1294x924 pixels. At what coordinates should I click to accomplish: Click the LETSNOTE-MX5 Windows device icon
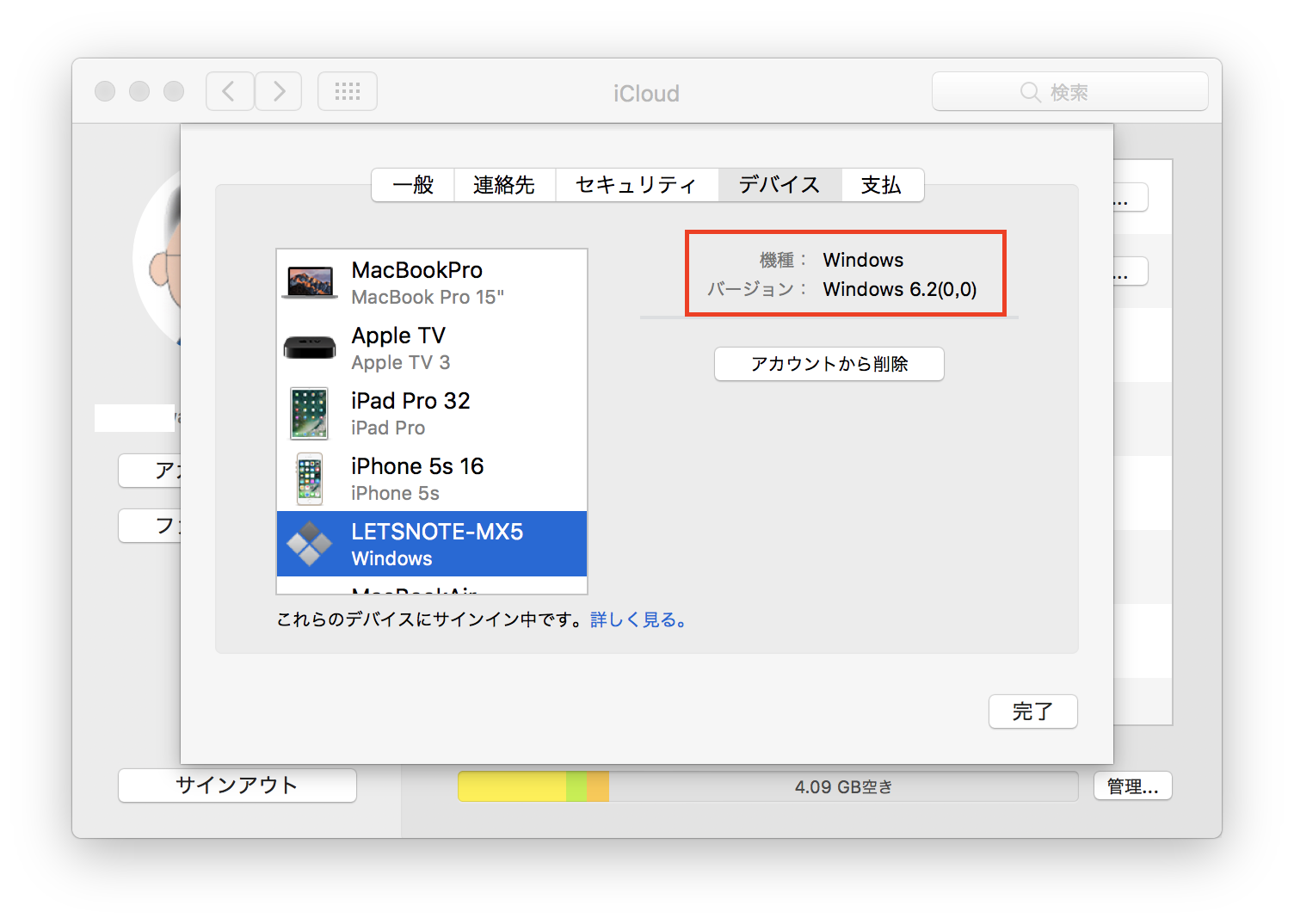pos(310,544)
